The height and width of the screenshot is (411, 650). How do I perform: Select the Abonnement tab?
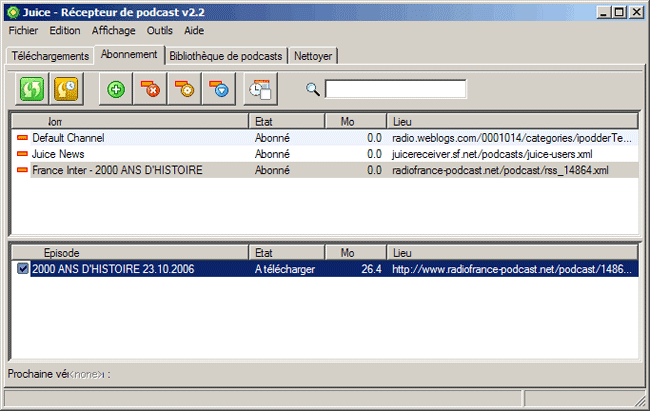pos(129,54)
